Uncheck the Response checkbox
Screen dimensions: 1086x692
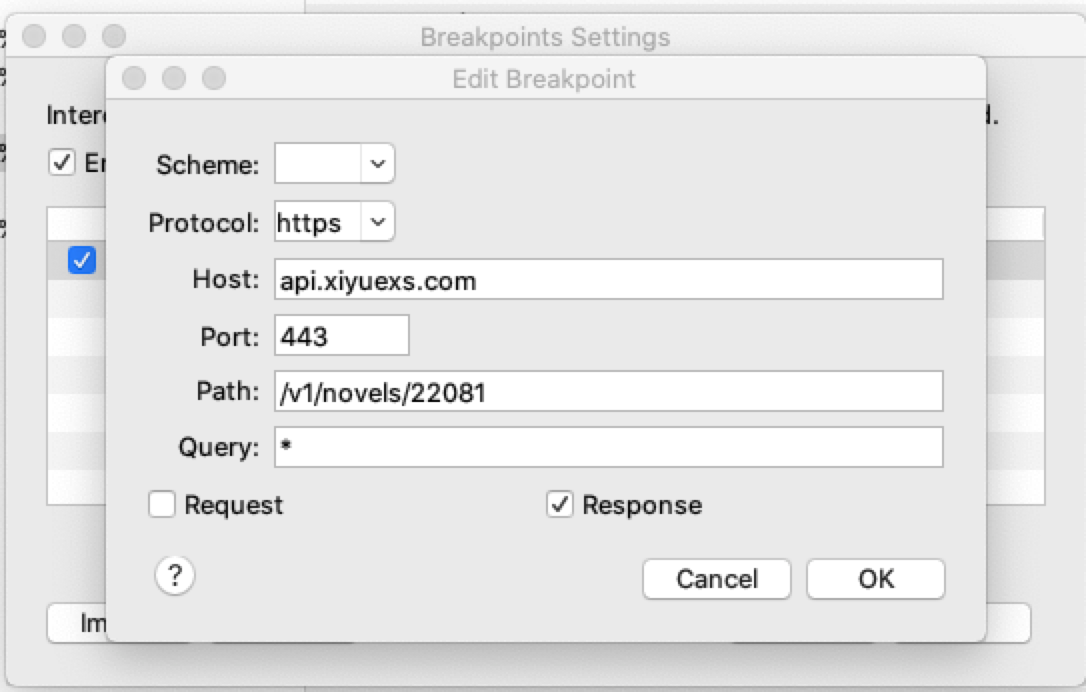tap(560, 504)
